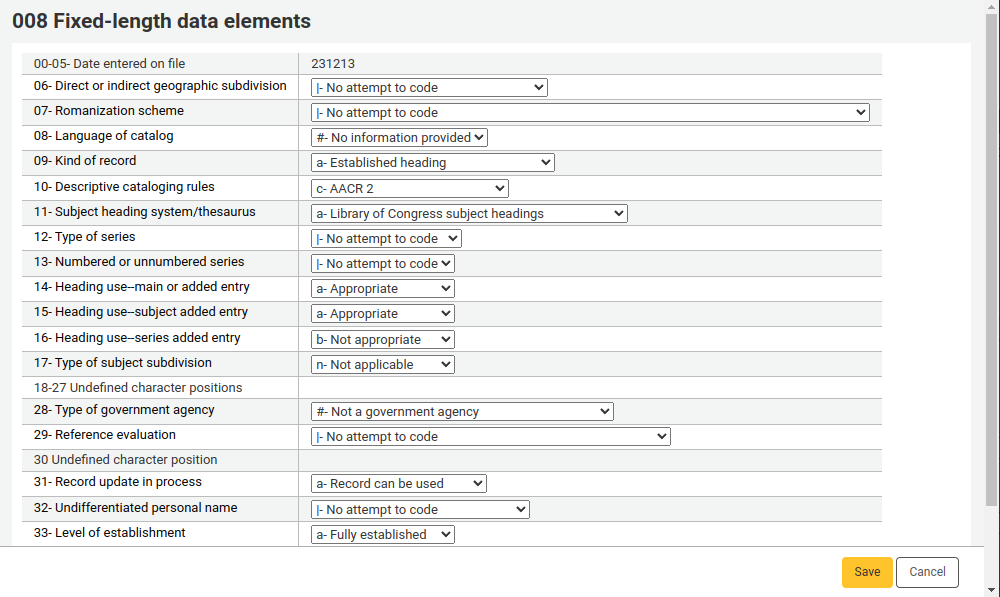Viewport: 1000px width, 597px height.
Task: Open the 'Descriptive cataloging rules' dropdown showing AACR 2
Action: coord(409,188)
